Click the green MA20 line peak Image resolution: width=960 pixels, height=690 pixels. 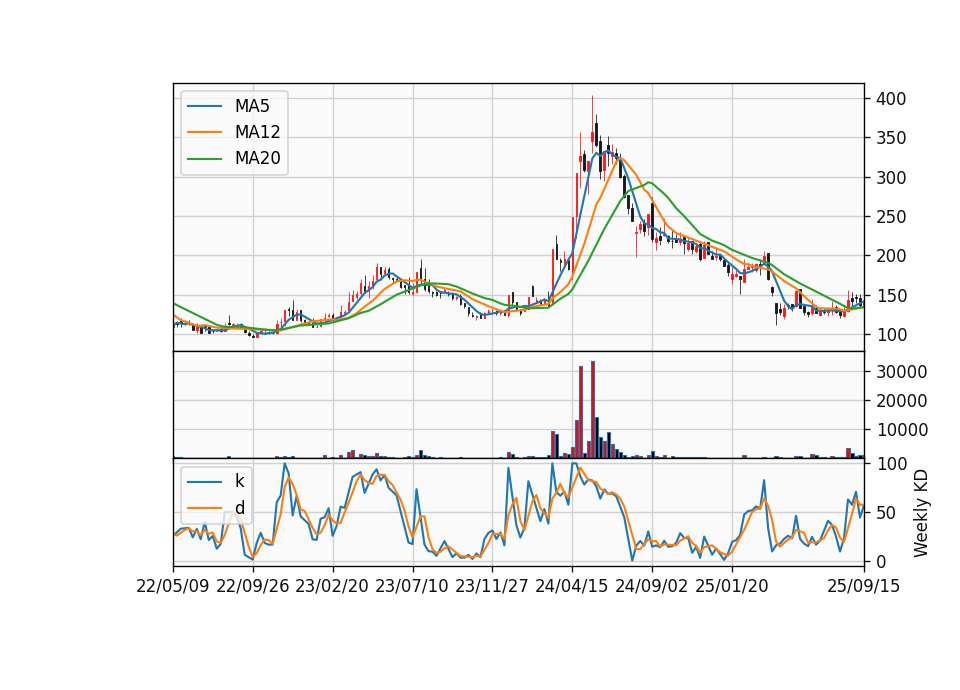pos(649,182)
